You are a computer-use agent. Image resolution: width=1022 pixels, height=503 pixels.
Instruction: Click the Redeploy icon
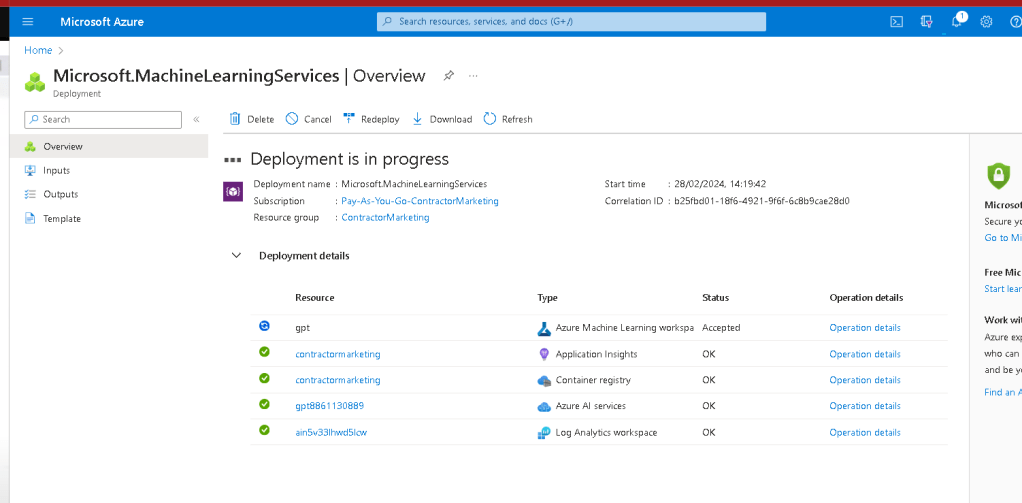[349, 119]
